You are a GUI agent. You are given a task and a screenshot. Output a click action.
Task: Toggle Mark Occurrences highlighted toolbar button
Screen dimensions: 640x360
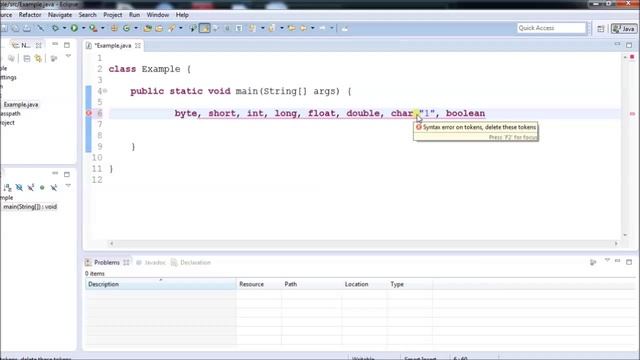pyautogui.click(x=204, y=28)
